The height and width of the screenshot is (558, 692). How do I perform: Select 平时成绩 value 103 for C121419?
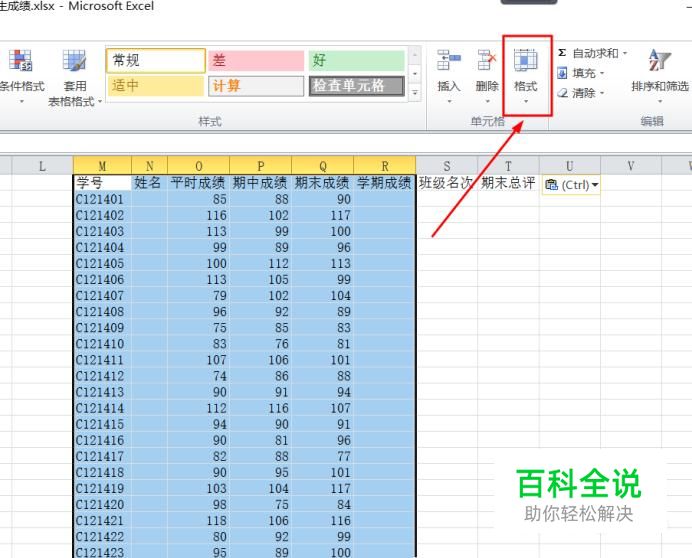point(199,489)
